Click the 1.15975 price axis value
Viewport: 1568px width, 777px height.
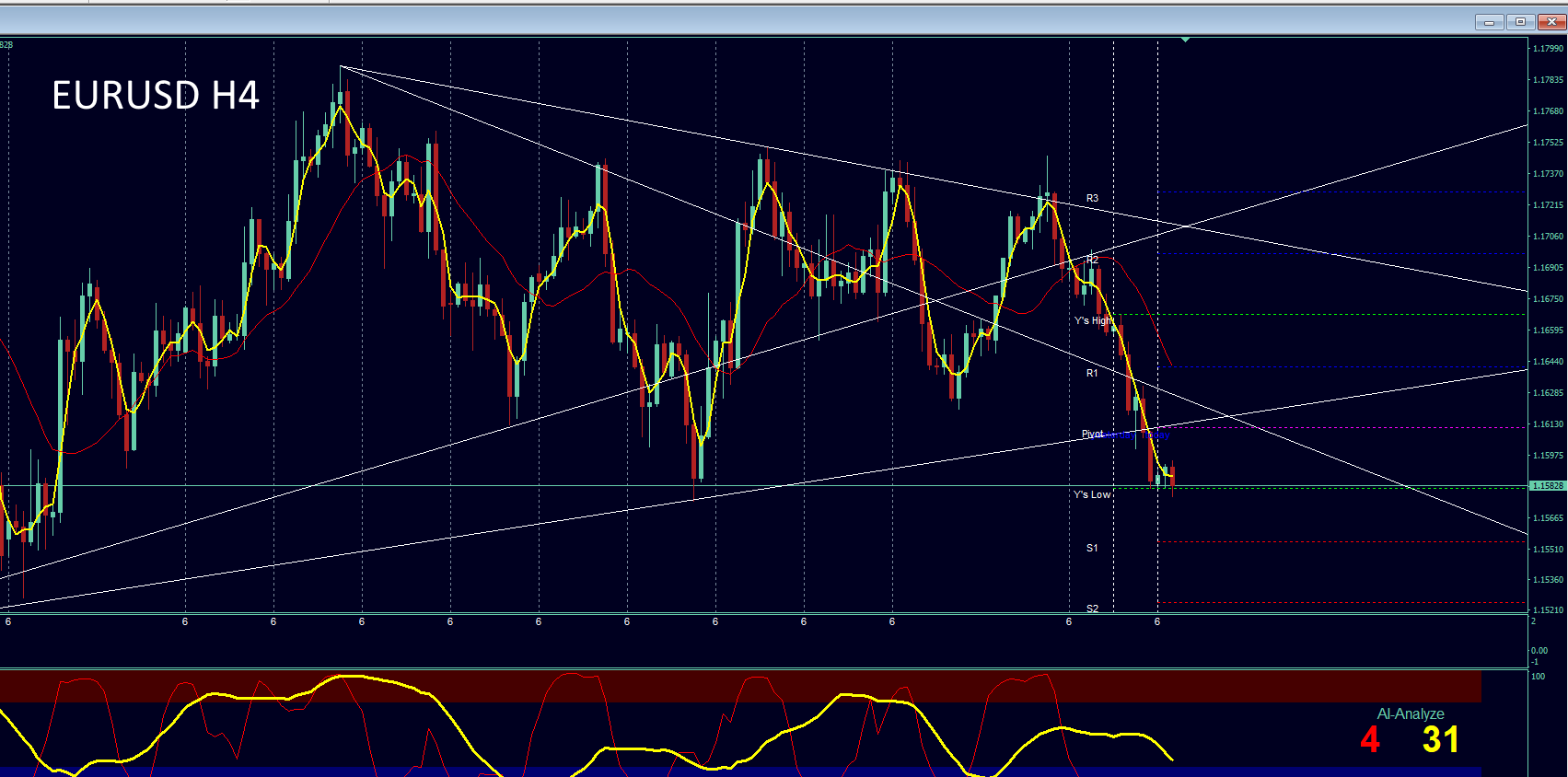pos(1549,456)
